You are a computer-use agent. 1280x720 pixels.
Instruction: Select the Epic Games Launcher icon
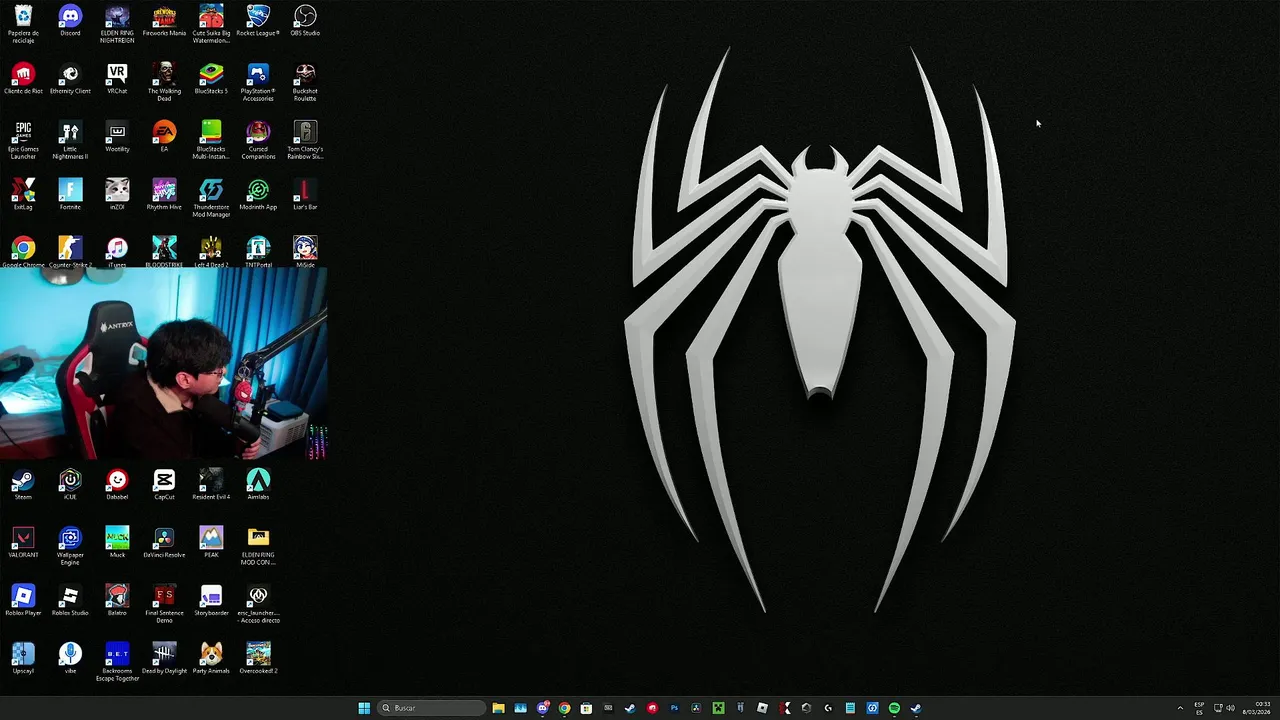[23, 140]
